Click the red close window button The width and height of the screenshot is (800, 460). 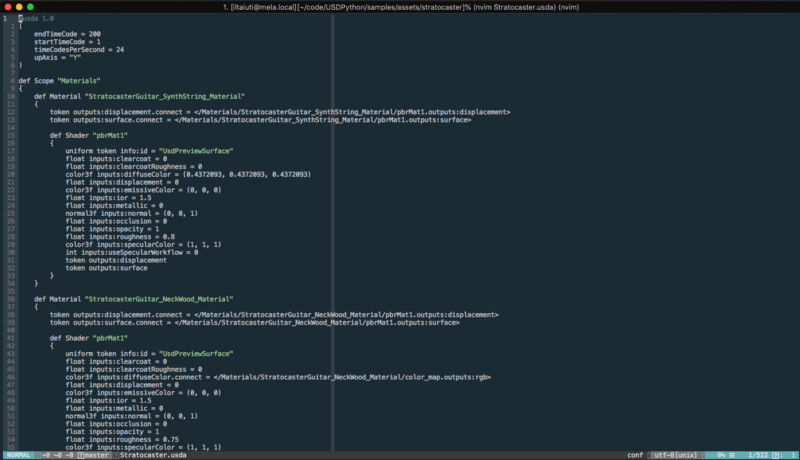point(8,7)
